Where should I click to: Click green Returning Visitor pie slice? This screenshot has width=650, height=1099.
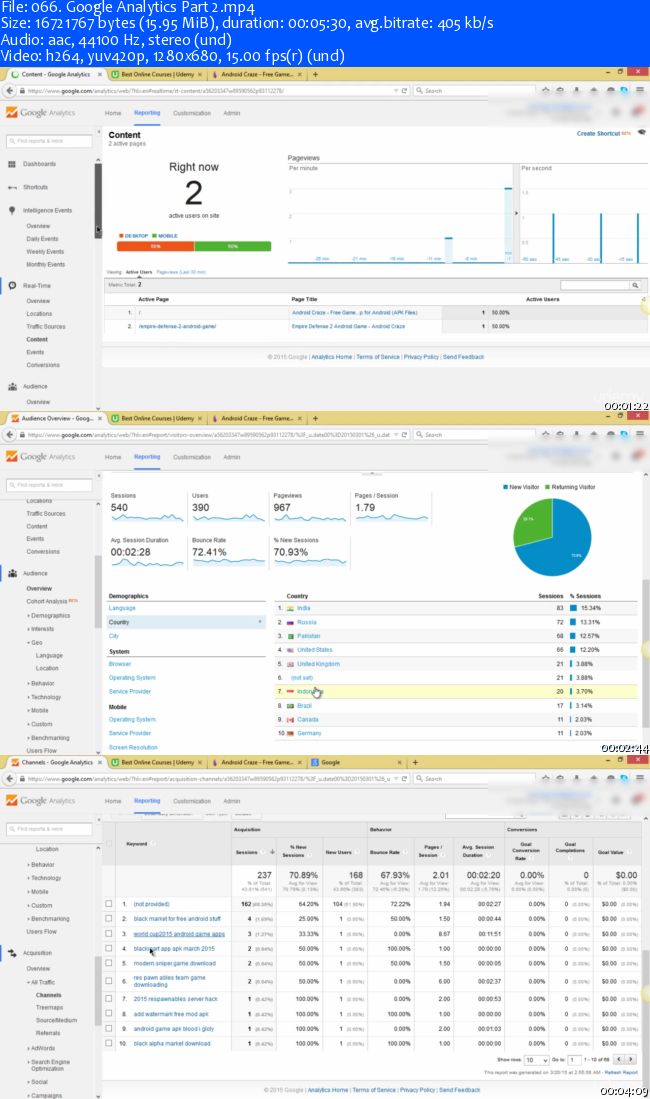pos(532,521)
